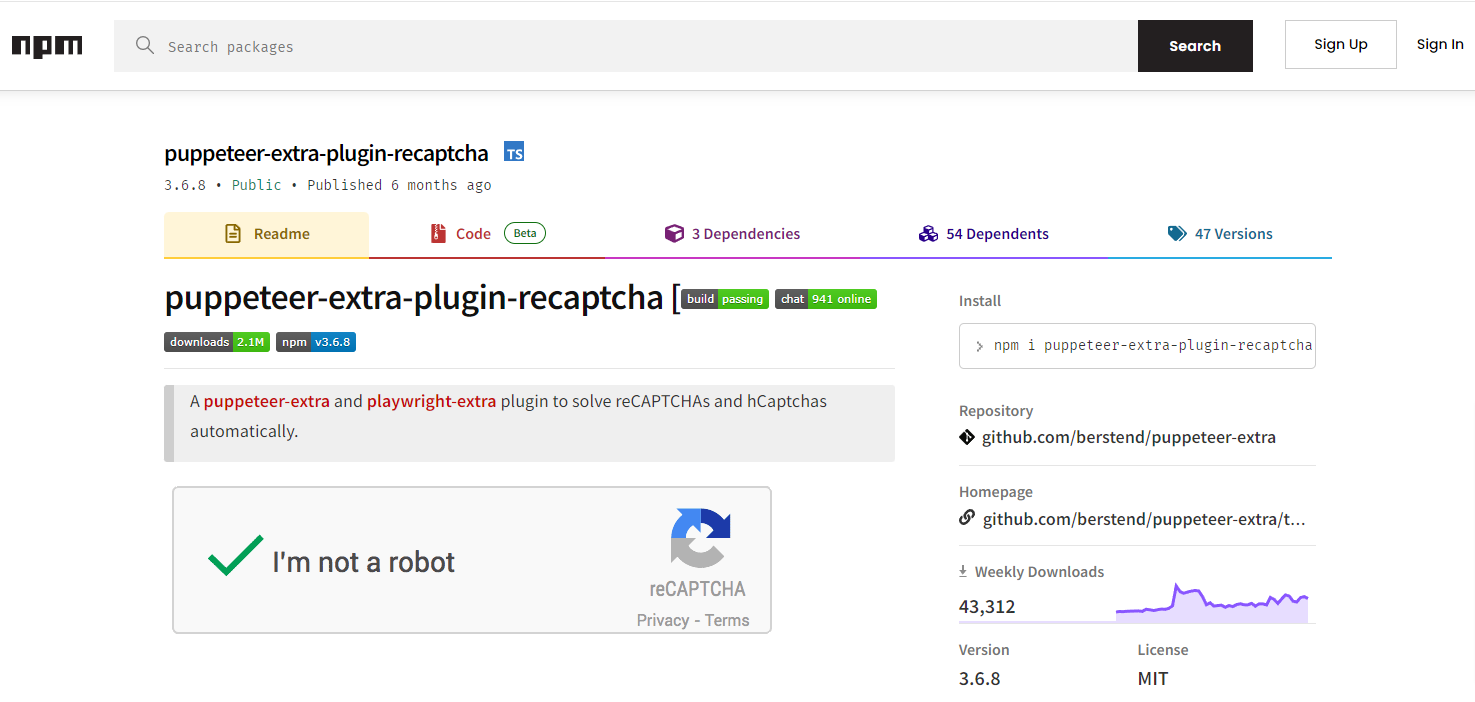
Task: Click the Published 6 months ago text
Action: pyautogui.click(x=399, y=185)
